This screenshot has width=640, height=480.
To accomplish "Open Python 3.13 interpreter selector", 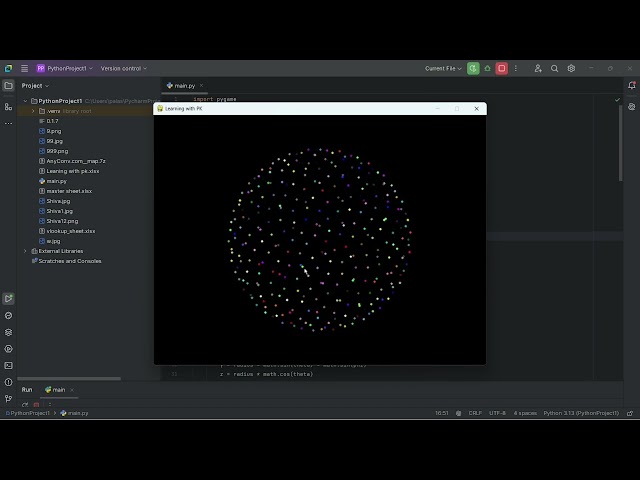I will click(581, 413).
